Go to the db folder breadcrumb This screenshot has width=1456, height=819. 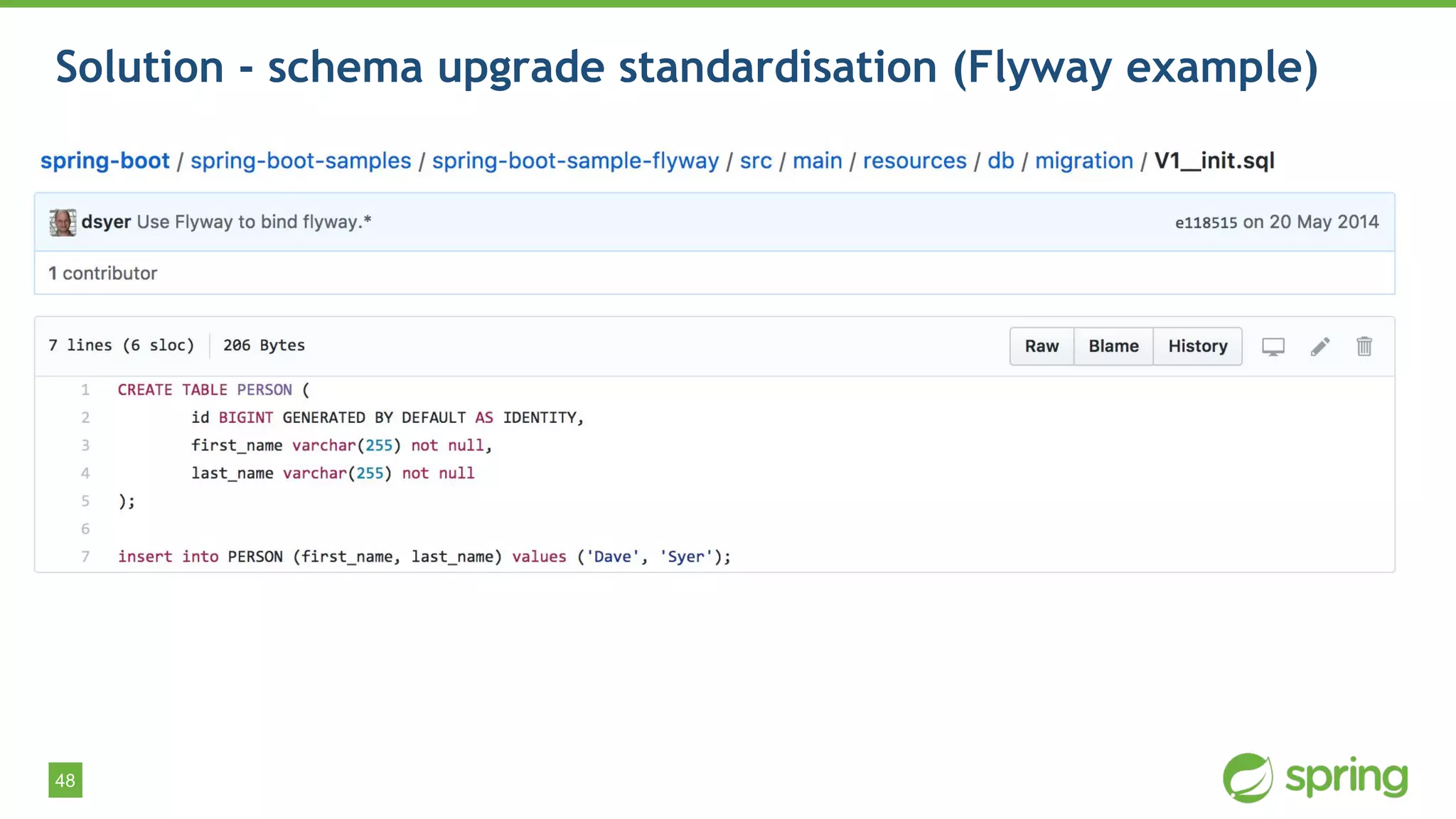click(x=1001, y=161)
